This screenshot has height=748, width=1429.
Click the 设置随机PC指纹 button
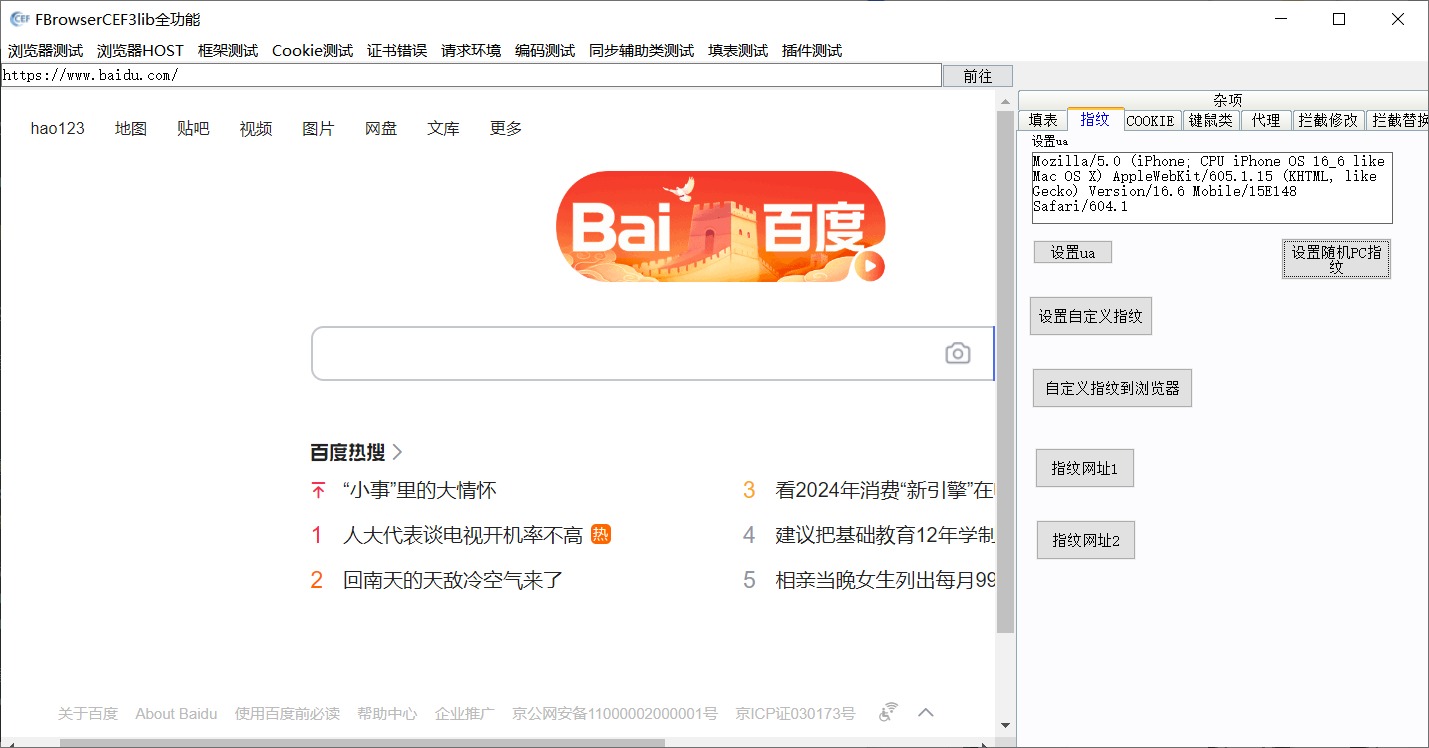pyautogui.click(x=1336, y=259)
